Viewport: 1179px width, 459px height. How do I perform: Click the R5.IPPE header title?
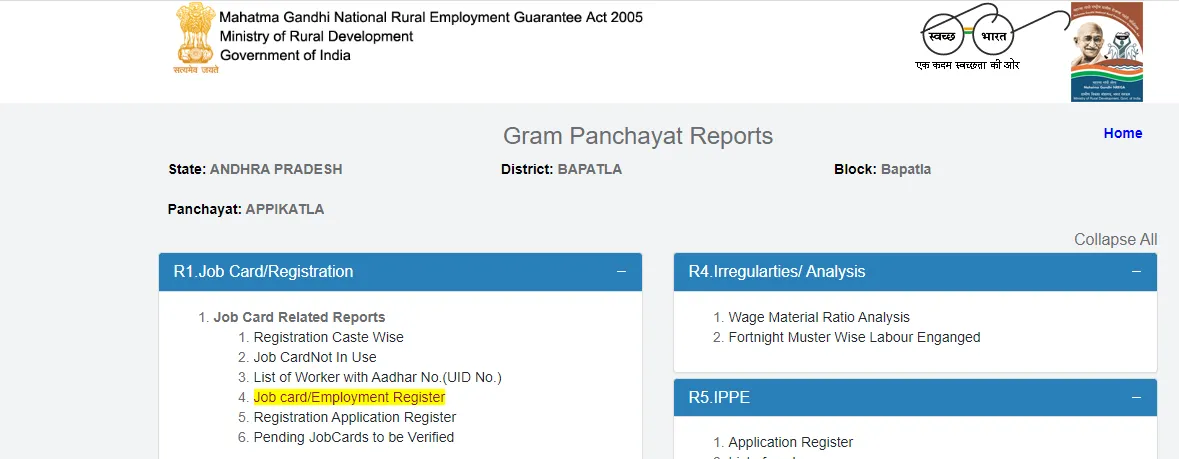(719, 398)
